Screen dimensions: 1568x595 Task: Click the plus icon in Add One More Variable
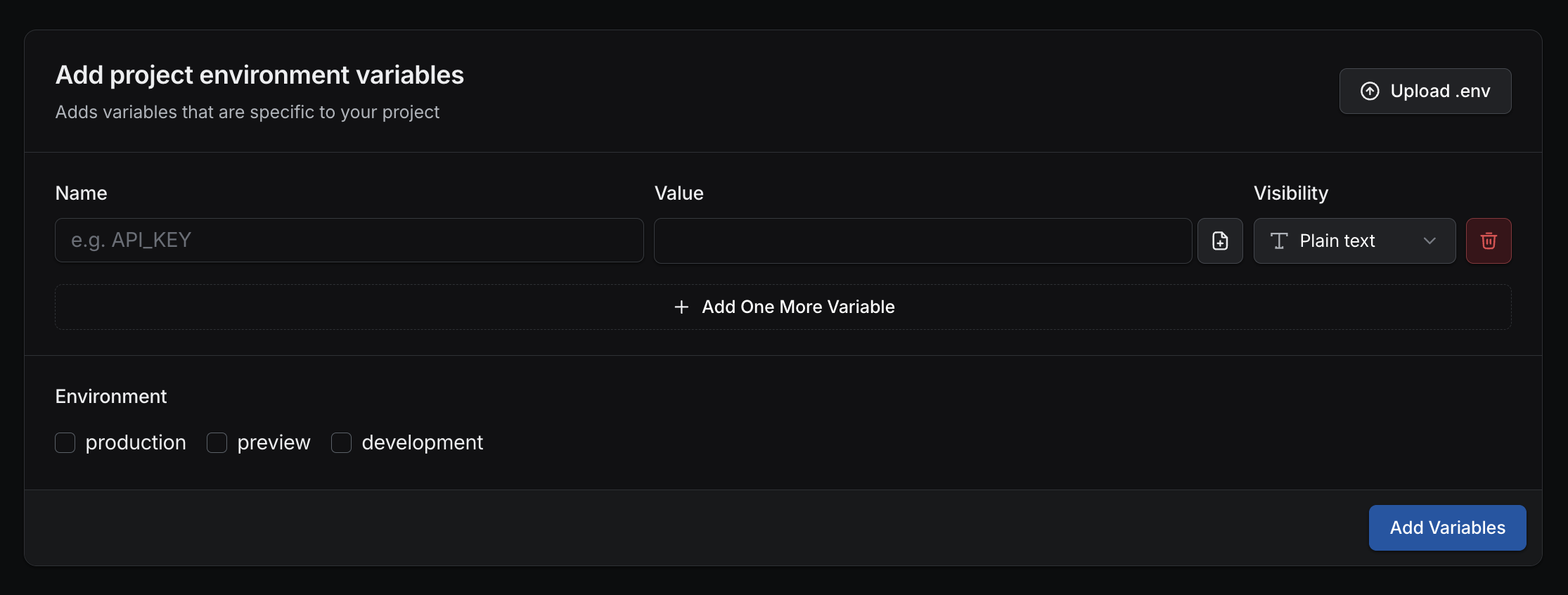click(681, 307)
